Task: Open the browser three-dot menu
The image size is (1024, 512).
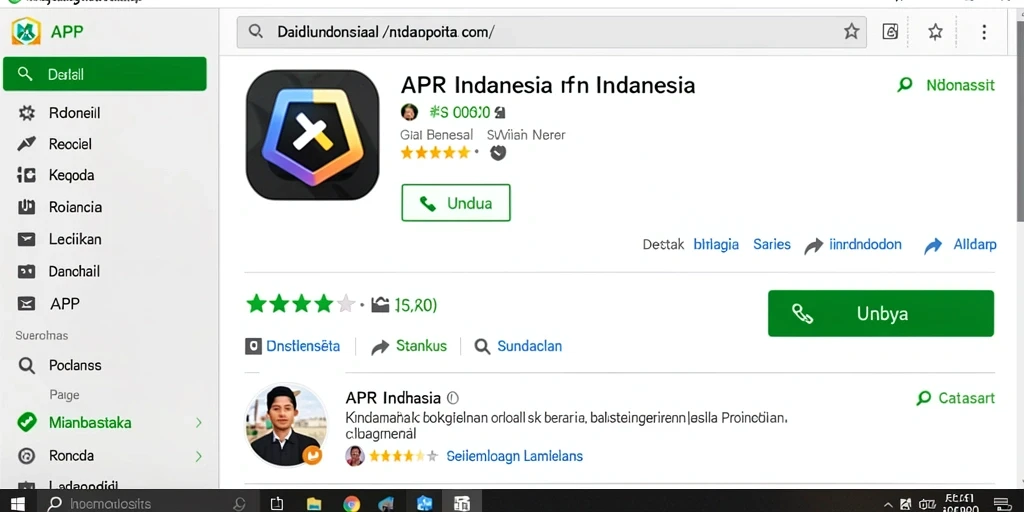Action: coord(984,31)
